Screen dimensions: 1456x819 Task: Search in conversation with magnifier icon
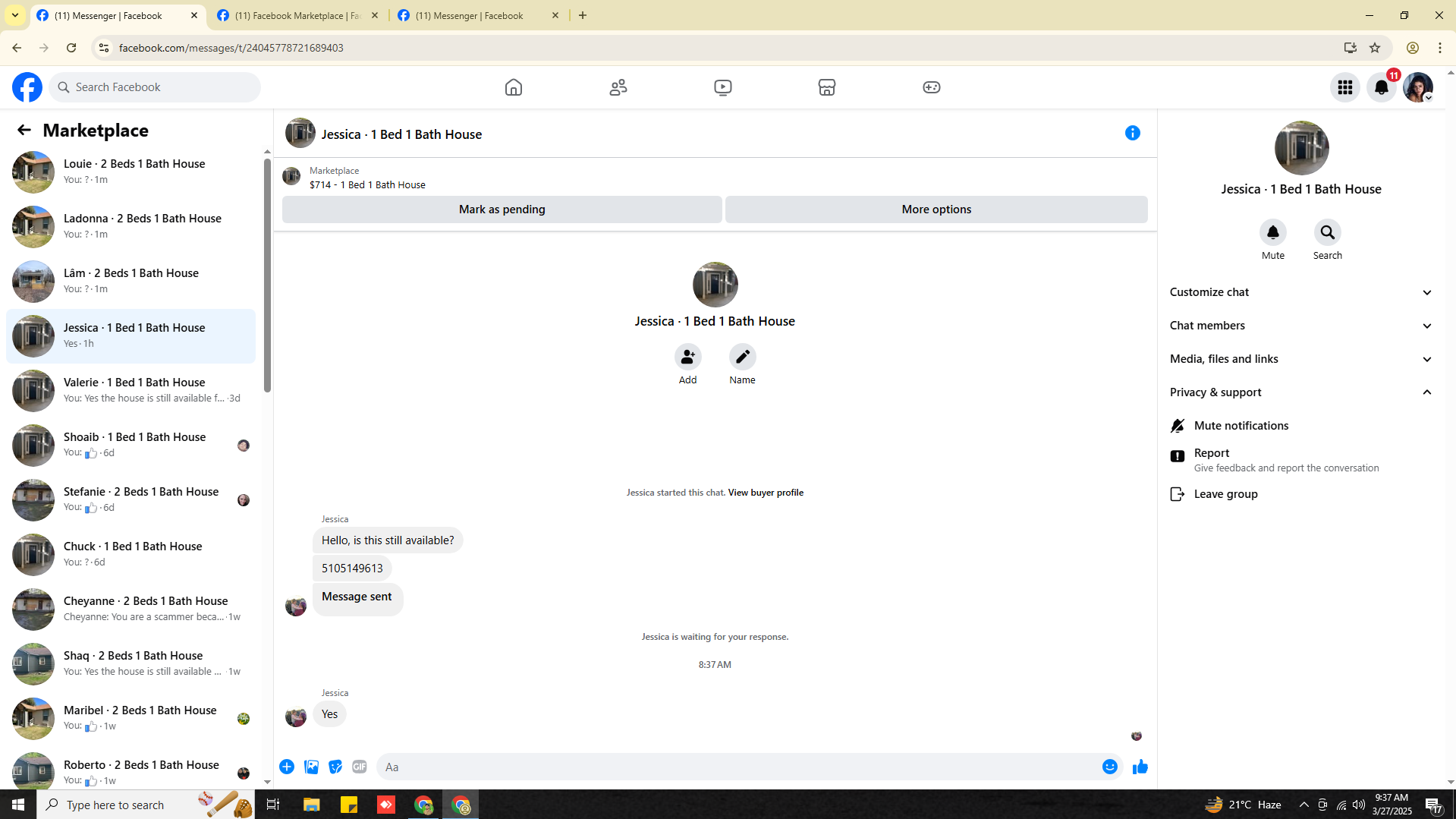point(1328,232)
